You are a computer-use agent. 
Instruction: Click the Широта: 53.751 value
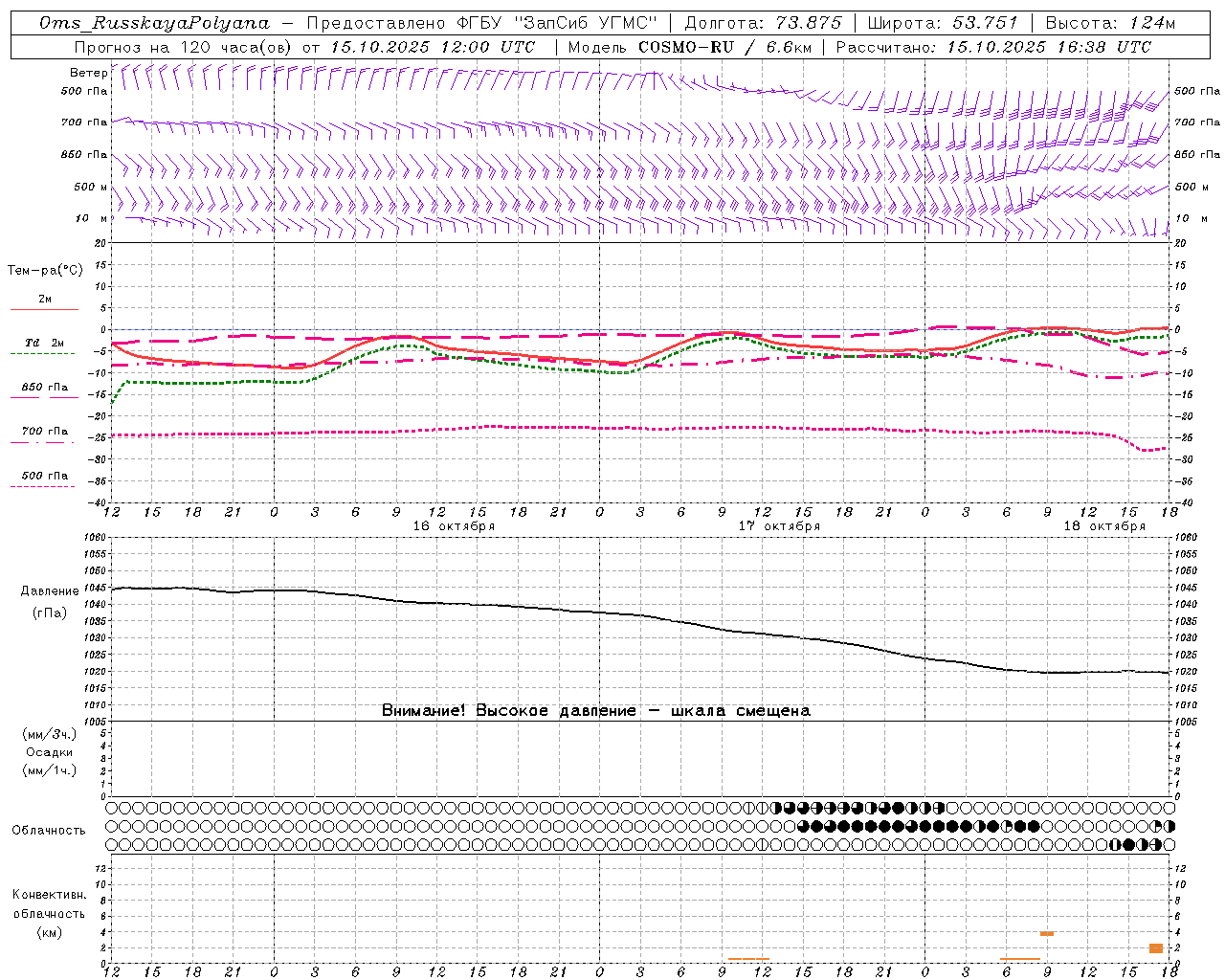[945, 23]
